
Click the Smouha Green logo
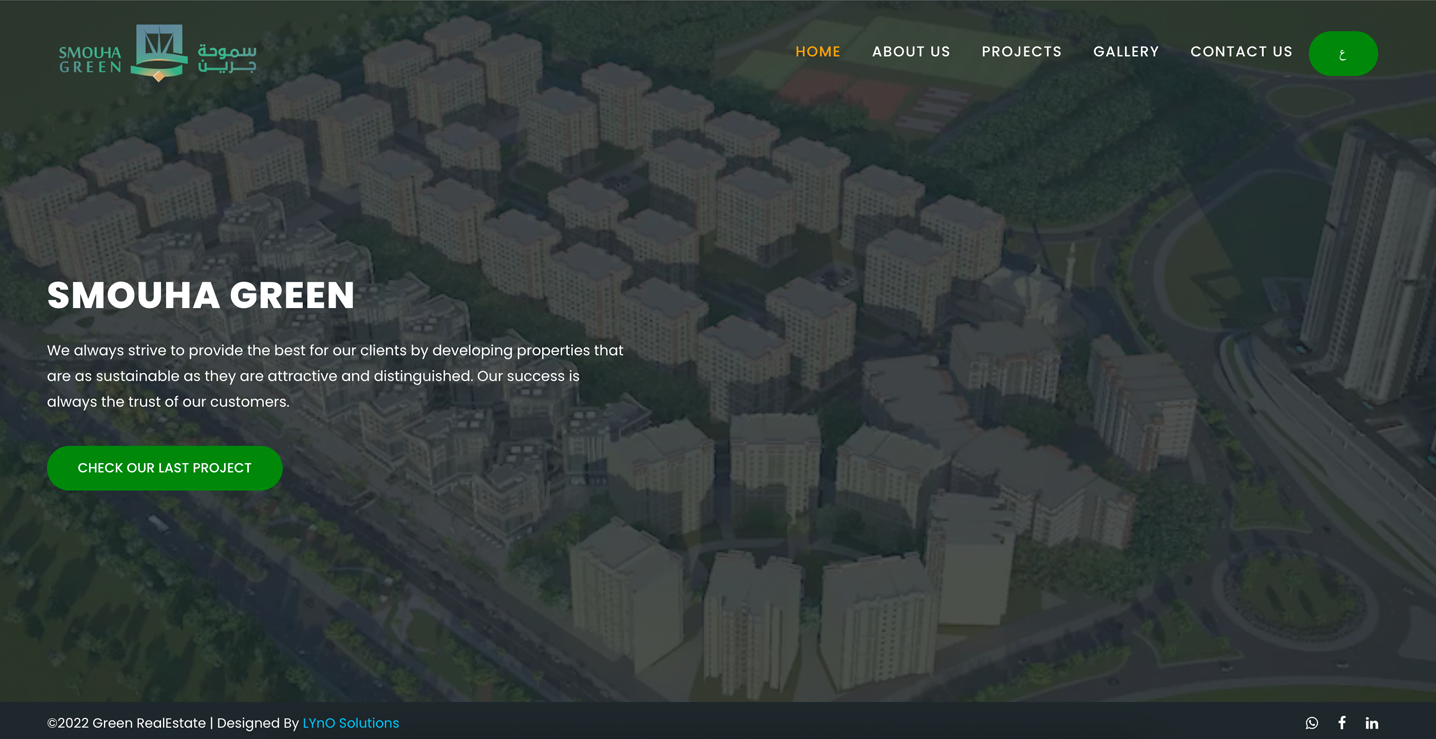pos(157,52)
